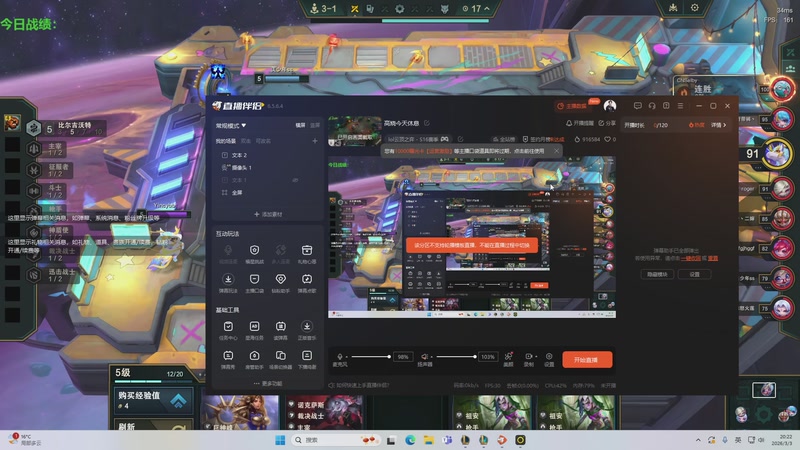Show more tools via 更多功能
The height and width of the screenshot is (450, 800).
pos(267,383)
